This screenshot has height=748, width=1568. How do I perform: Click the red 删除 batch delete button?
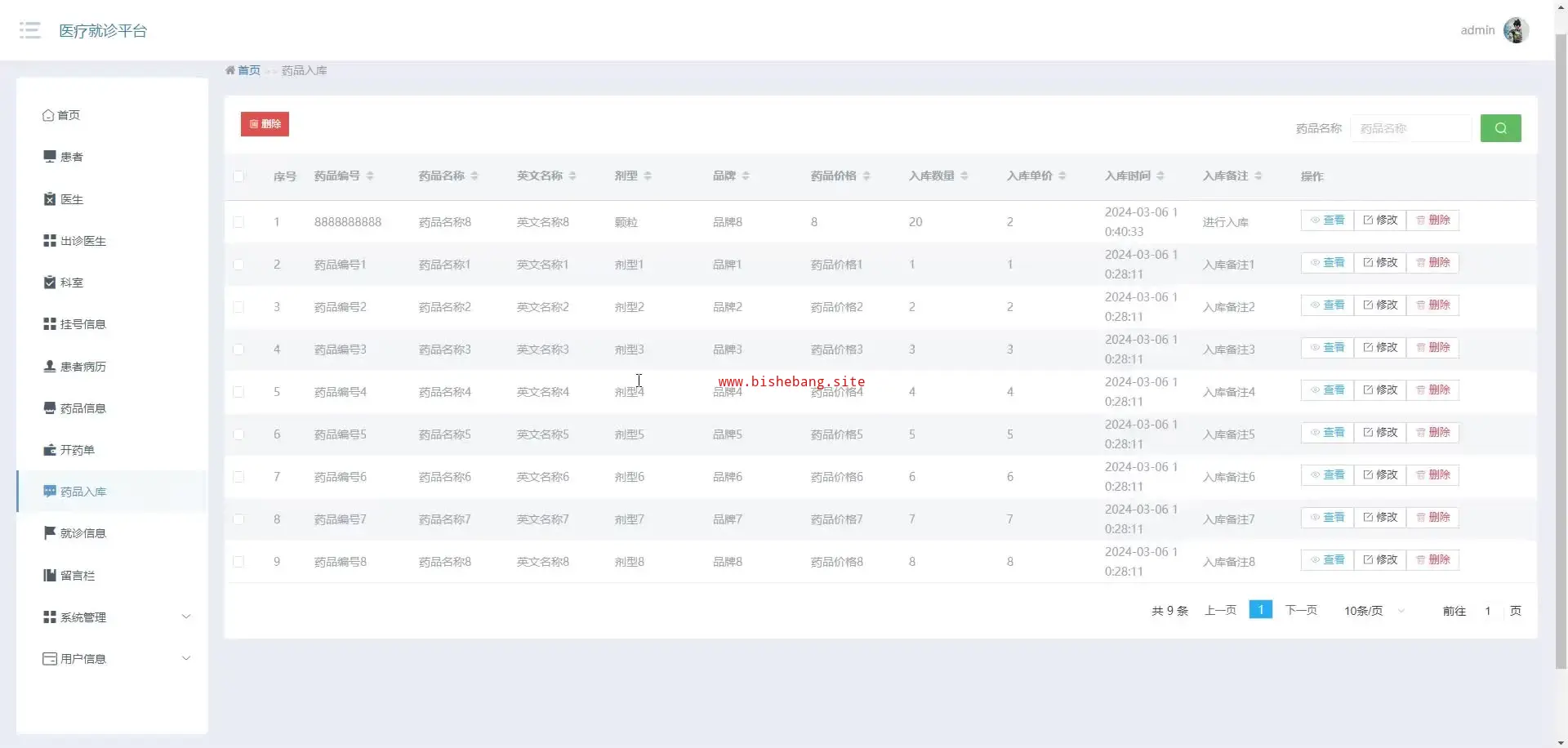[265, 124]
